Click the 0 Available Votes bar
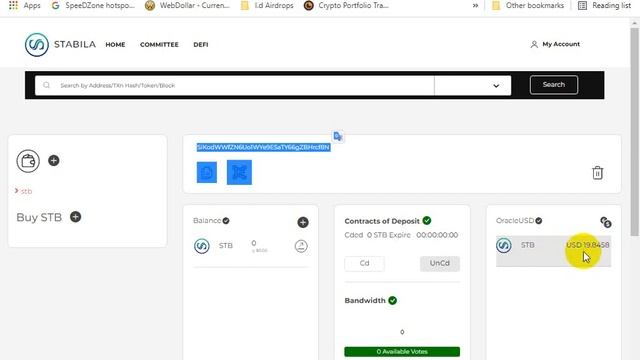Screen dimensions: 640x360 402,351
